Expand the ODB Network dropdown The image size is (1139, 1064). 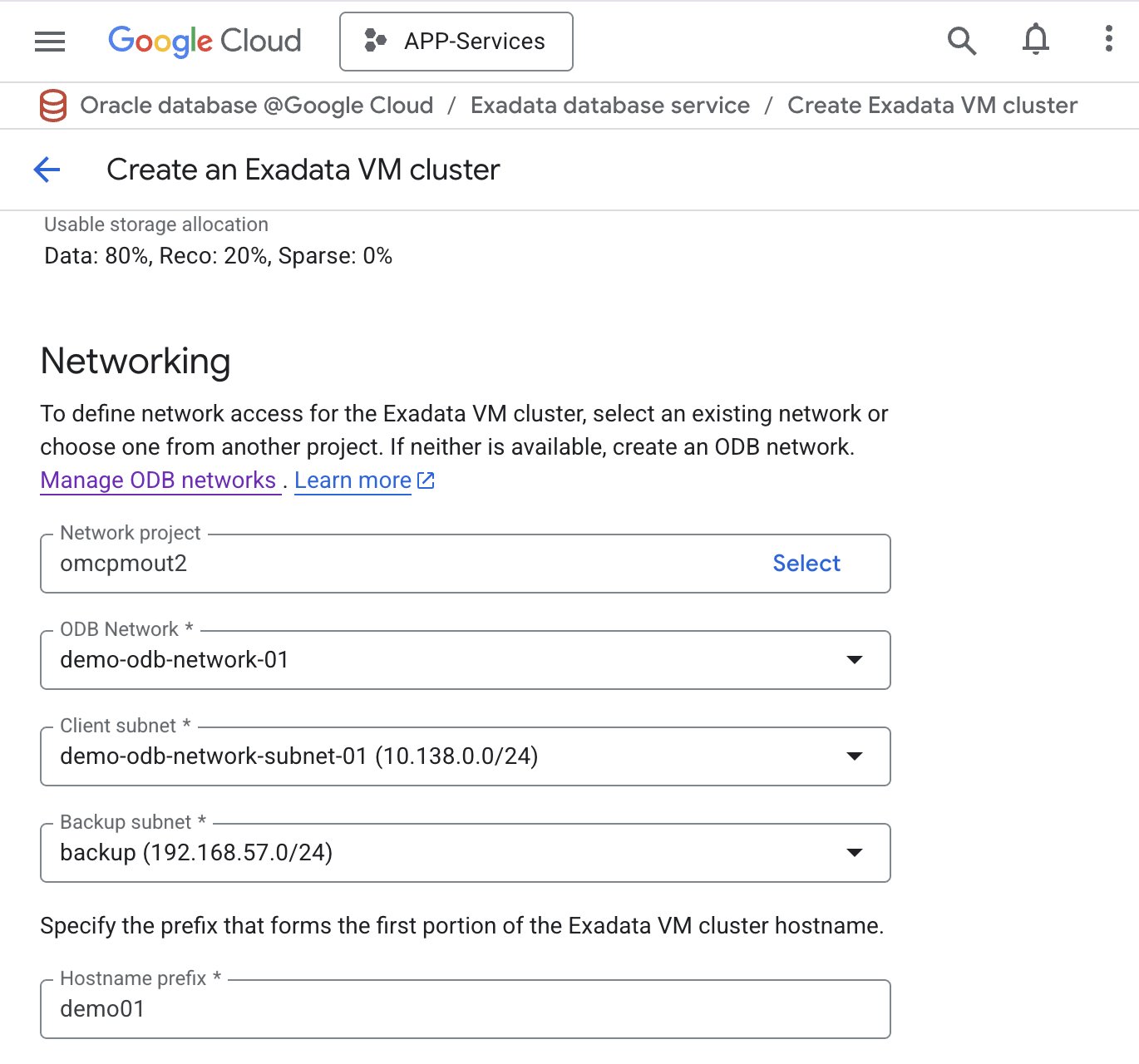point(855,660)
